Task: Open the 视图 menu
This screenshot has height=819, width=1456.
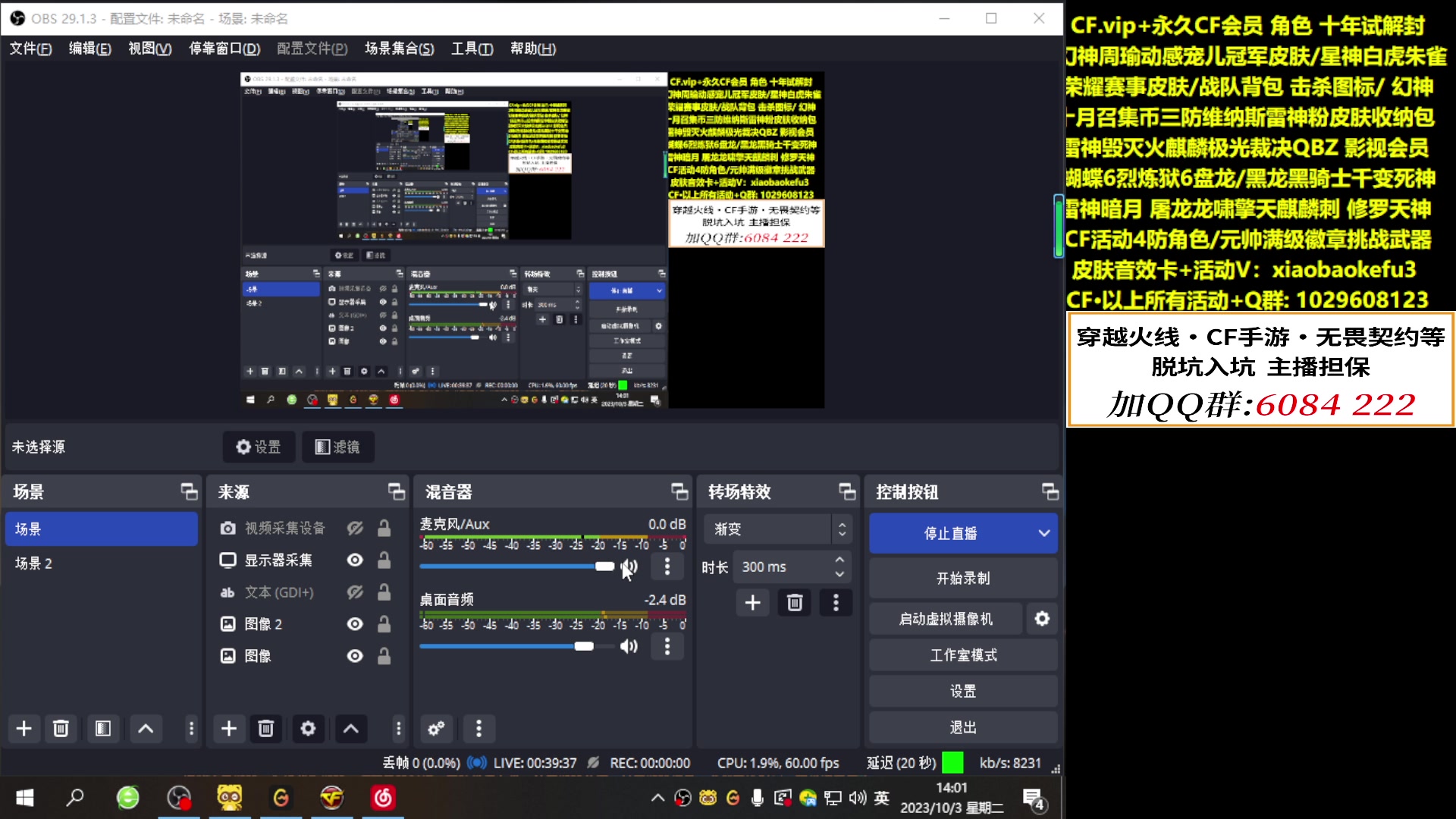Action: point(149,49)
